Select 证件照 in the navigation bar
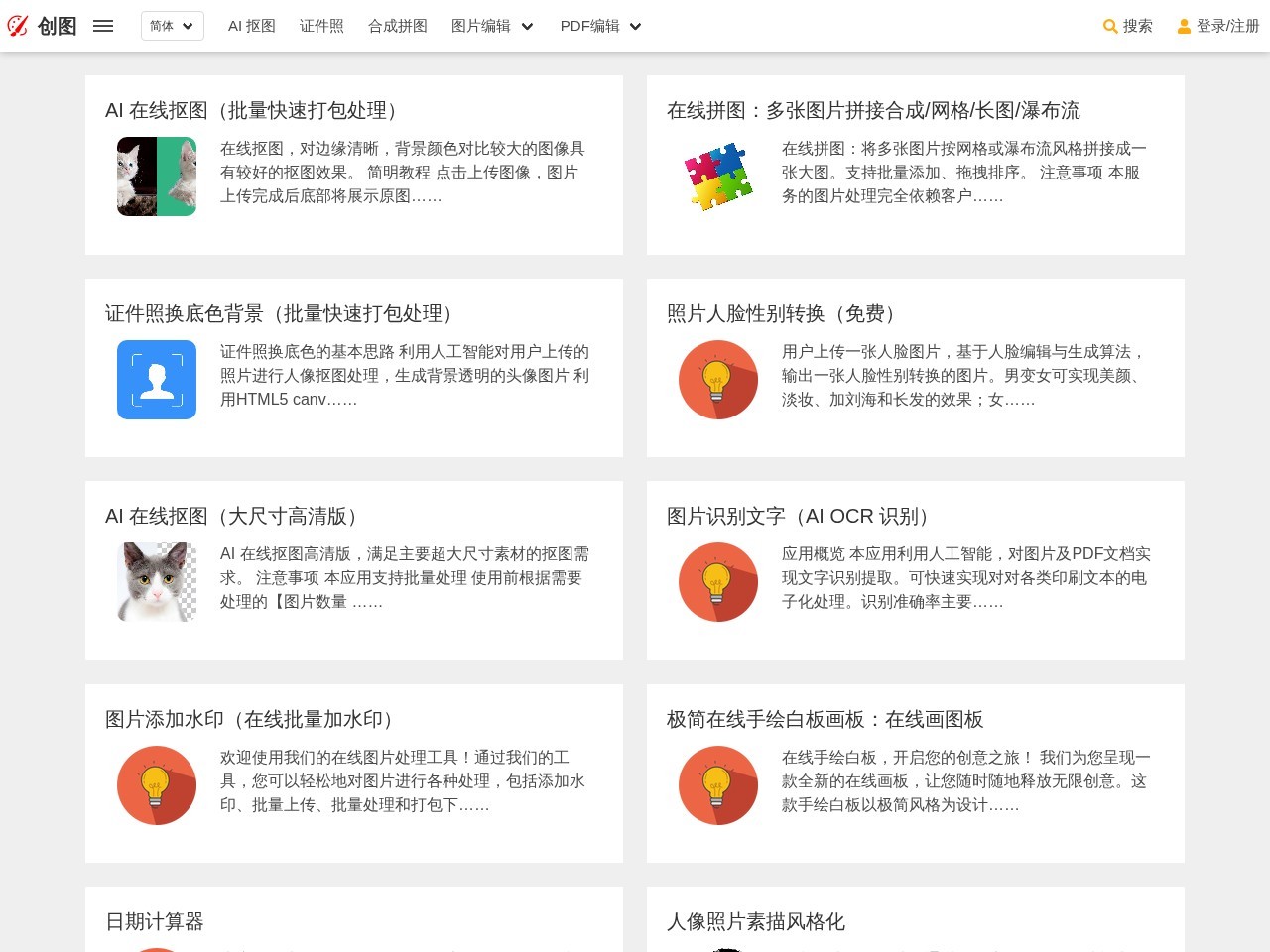Screen dimensions: 1270x952 click(320, 27)
